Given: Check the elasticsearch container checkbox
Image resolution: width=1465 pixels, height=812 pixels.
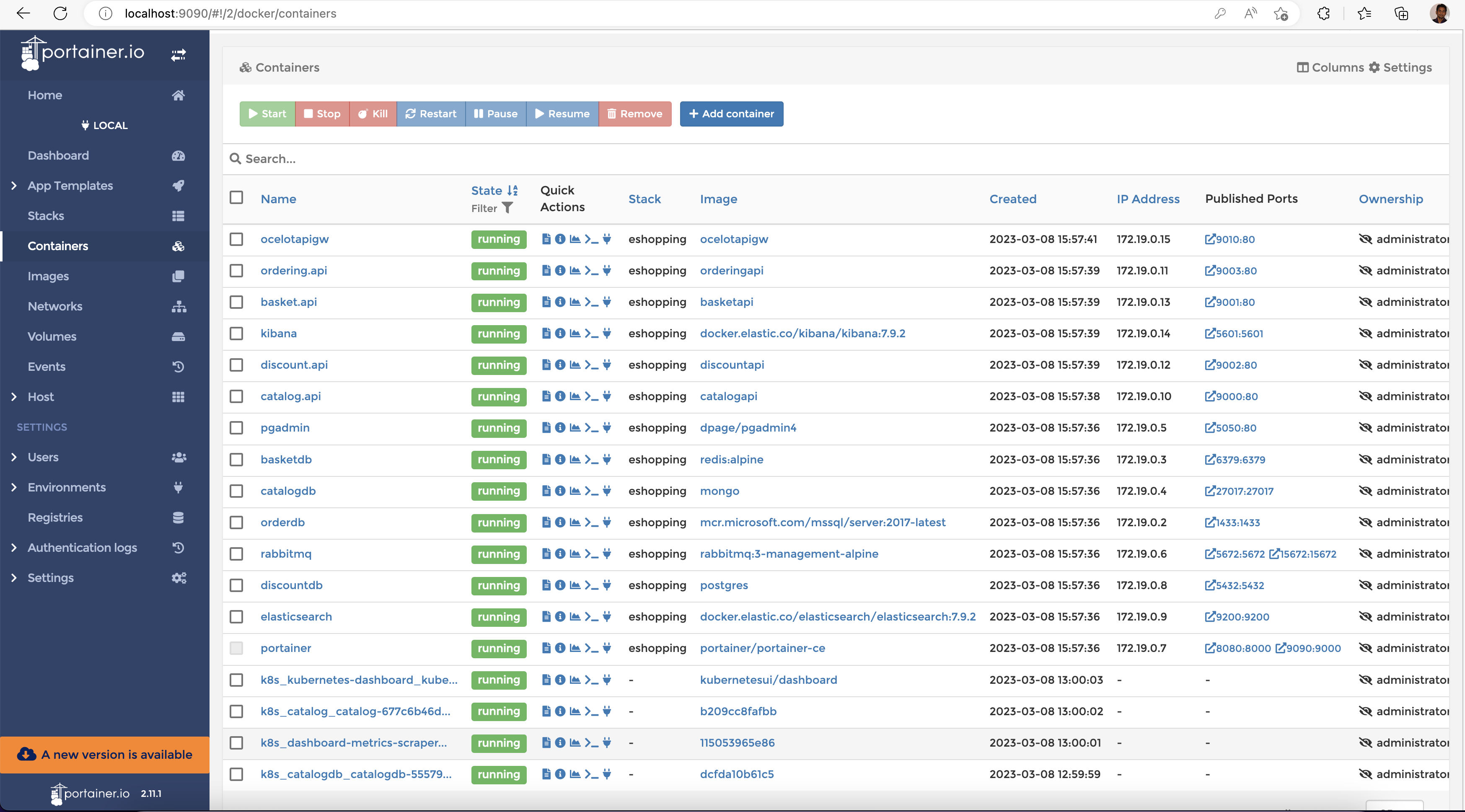Looking at the screenshot, I should [x=236, y=616].
